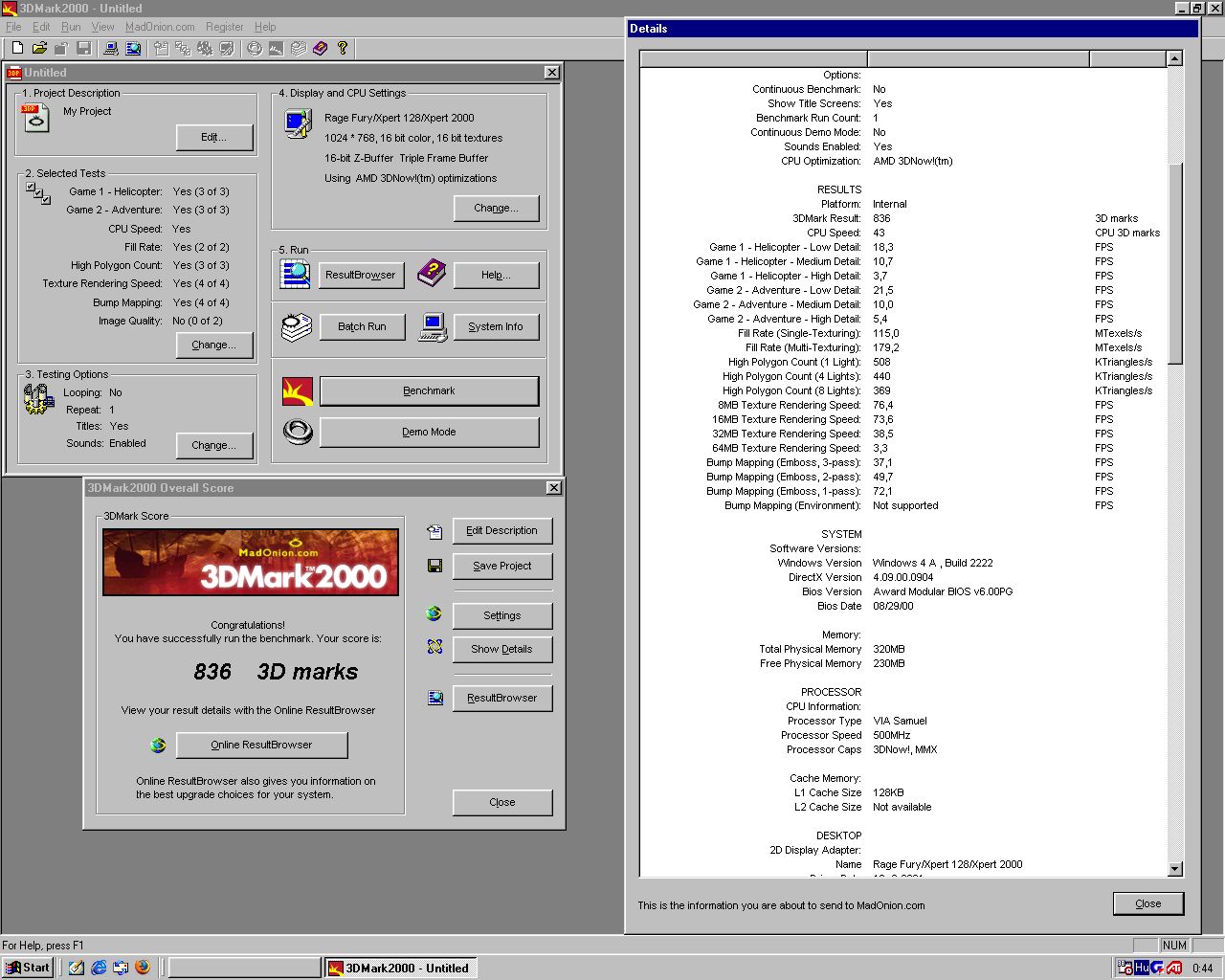This screenshot has height=980, width=1225.
Task: Click ResultBrowser in Overall Score dialog
Action: pos(502,699)
